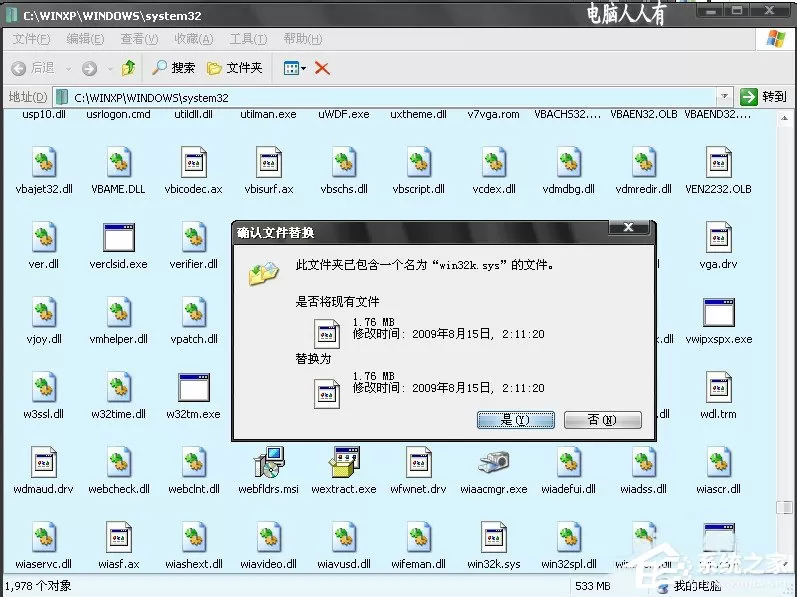This screenshot has width=797, height=597.
Task: Confirm replace with Yes (是) button
Action: (515, 420)
